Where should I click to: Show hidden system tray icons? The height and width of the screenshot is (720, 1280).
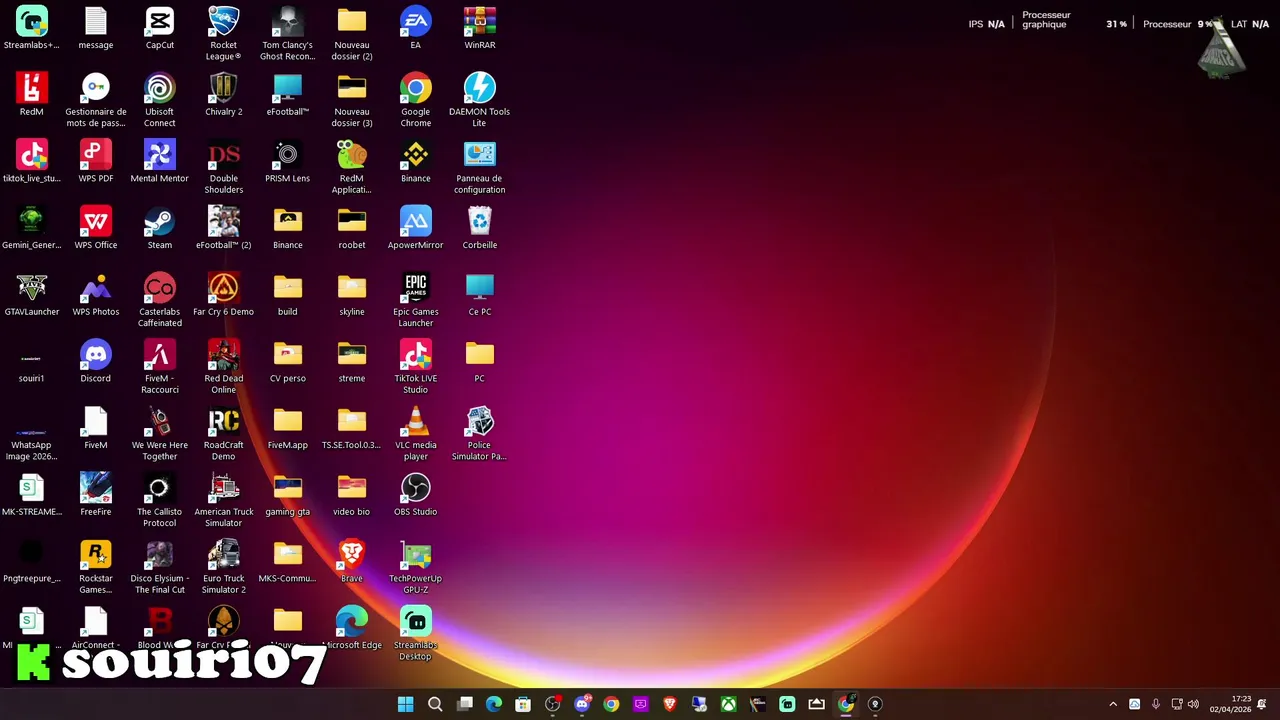click(x=1113, y=704)
